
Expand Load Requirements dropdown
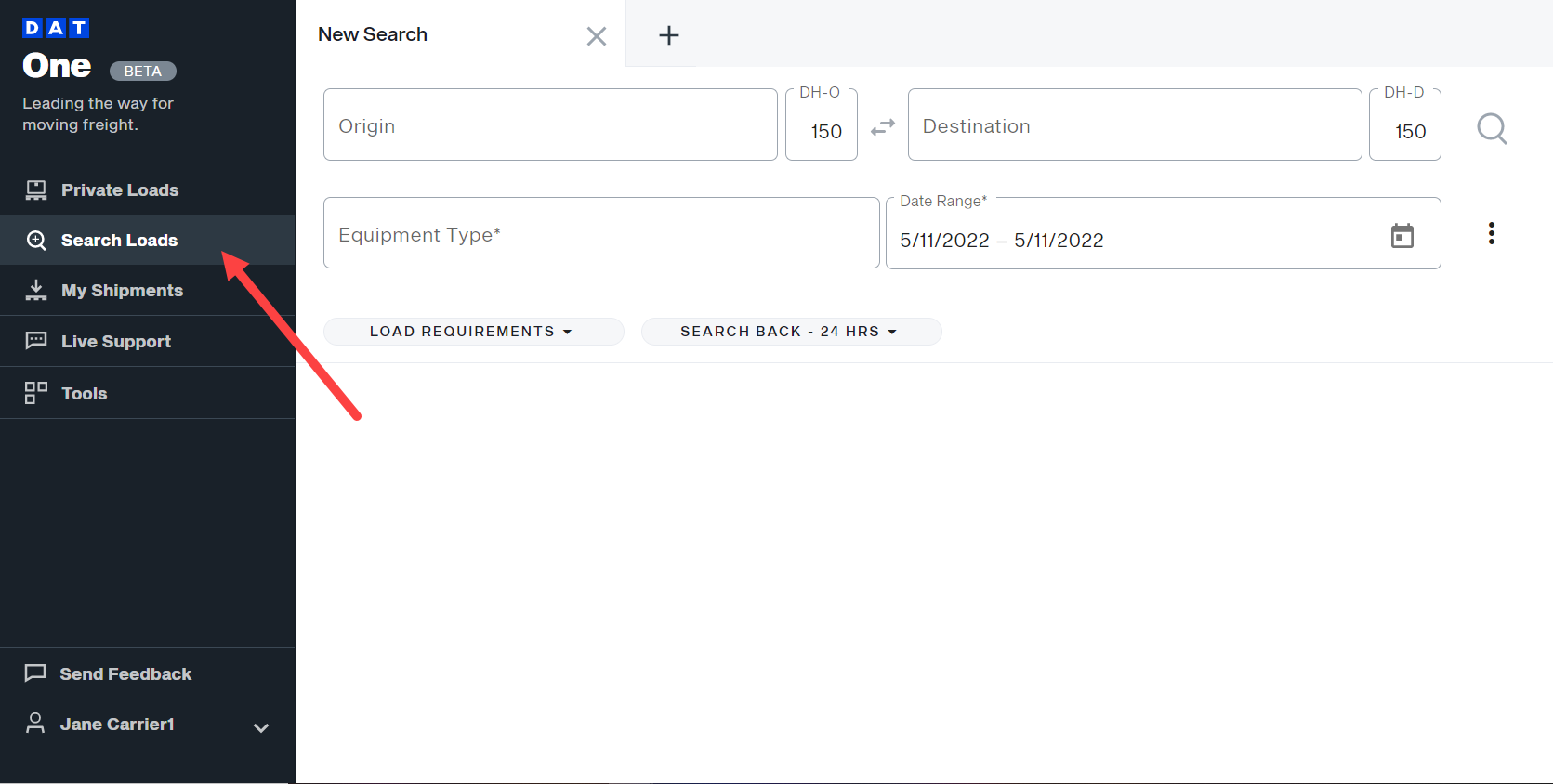(474, 332)
